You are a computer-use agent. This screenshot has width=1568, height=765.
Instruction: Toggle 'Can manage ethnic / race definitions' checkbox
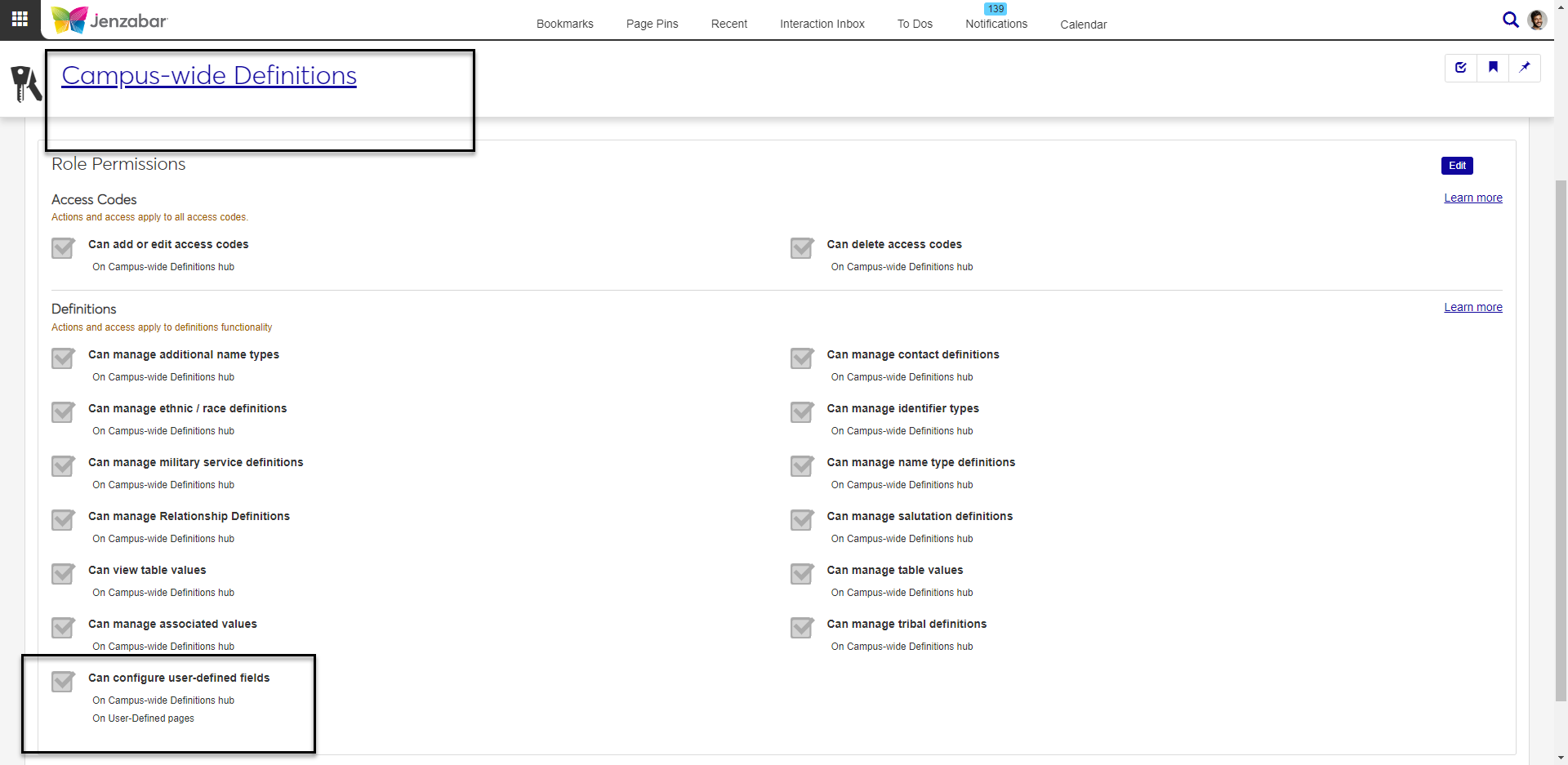tap(63, 412)
